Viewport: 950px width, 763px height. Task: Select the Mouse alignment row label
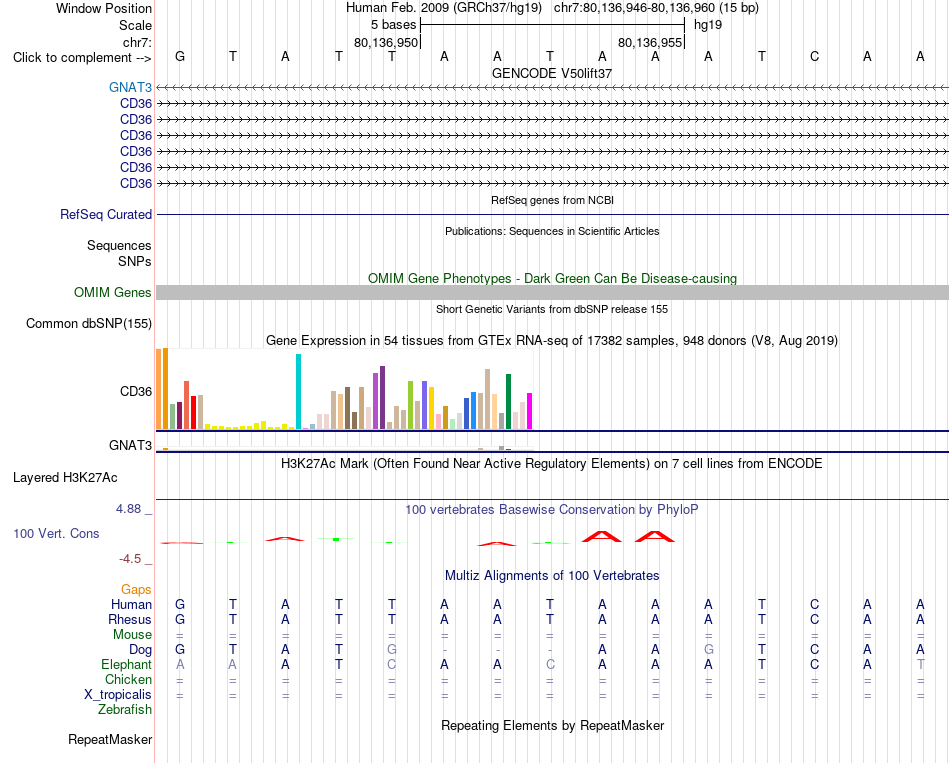[x=133, y=635]
